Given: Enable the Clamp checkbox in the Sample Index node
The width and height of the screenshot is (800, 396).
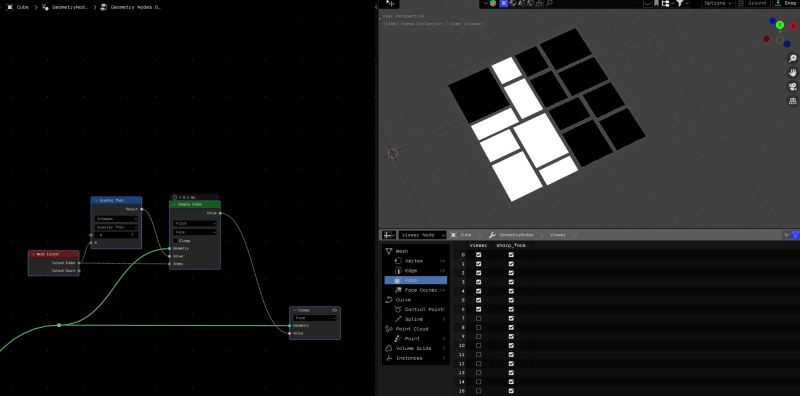Looking at the screenshot, I should [176, 240].
